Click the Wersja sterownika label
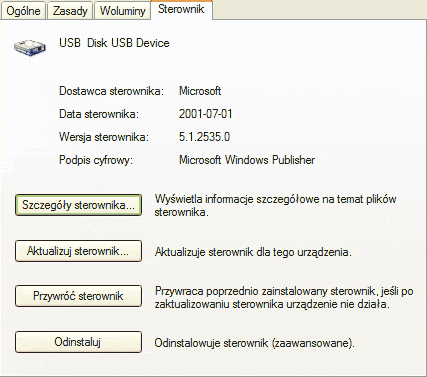This screenshot has width=427, height=377. point(104,137)
